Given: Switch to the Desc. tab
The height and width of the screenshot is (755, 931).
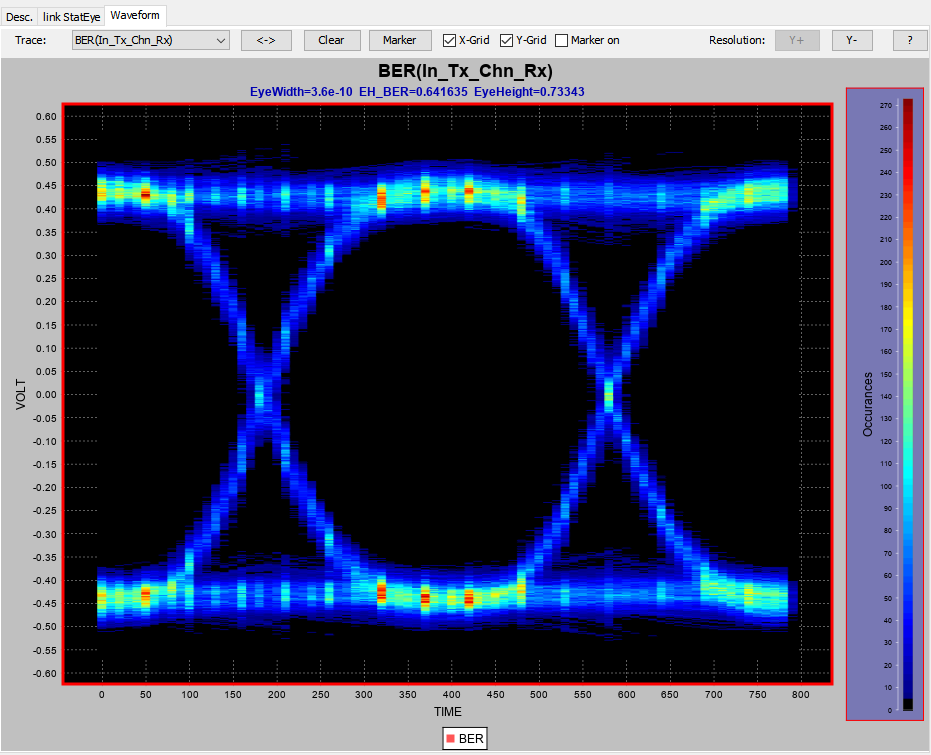Looking at the screenshot, I should coord(19,16).
